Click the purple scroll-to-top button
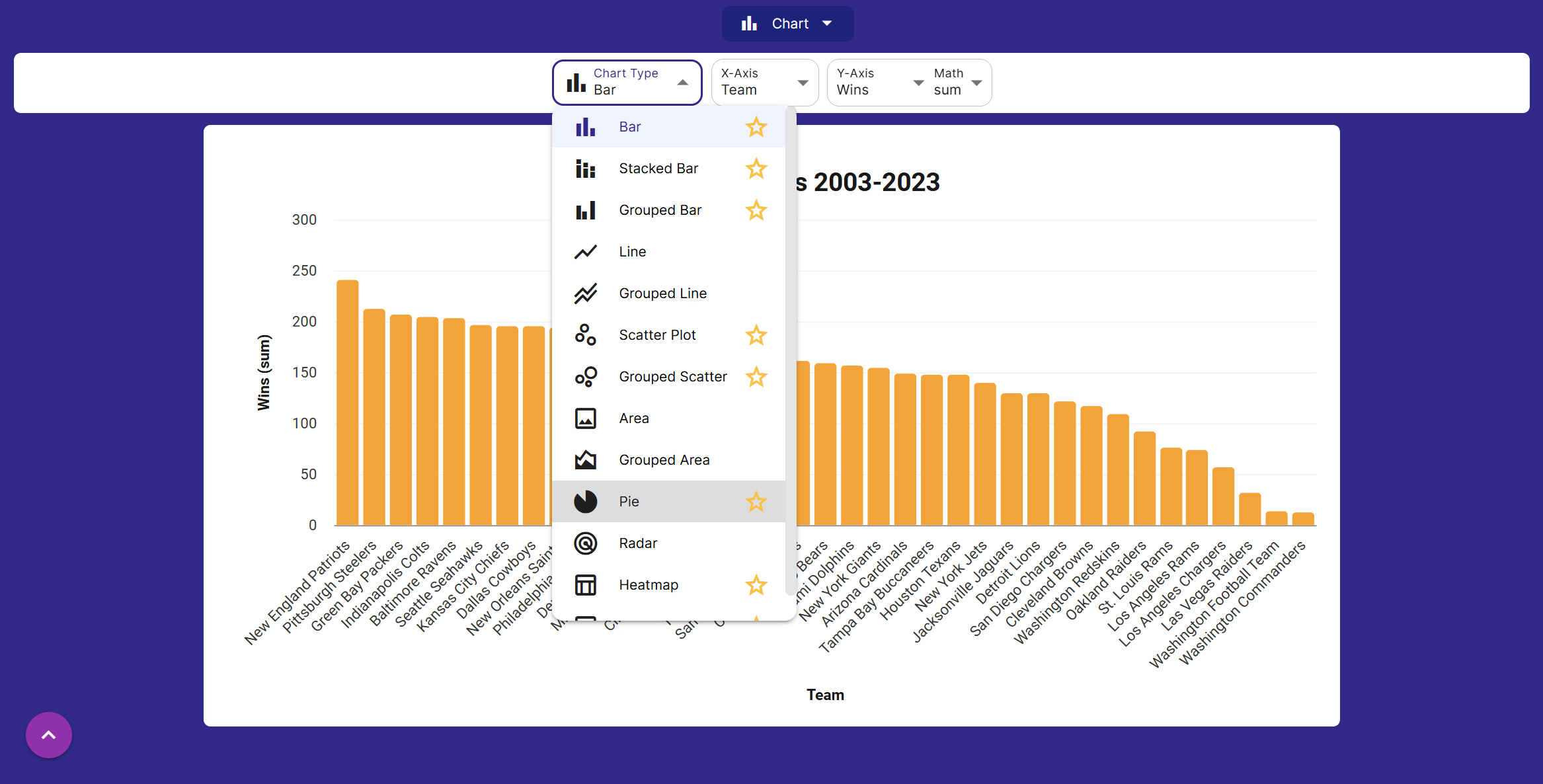 pos(49,735)
